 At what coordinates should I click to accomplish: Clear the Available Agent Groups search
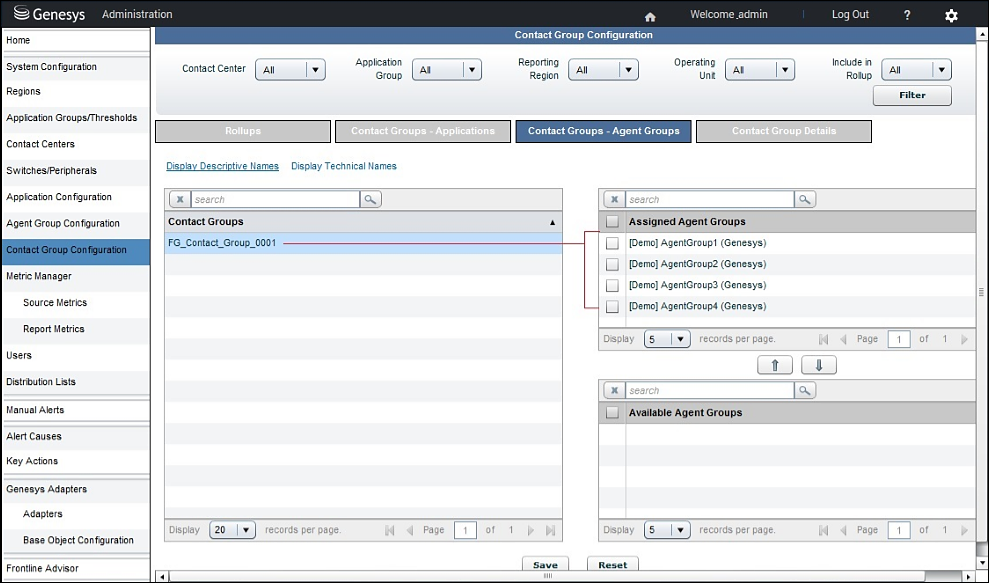tap(614, 391)
